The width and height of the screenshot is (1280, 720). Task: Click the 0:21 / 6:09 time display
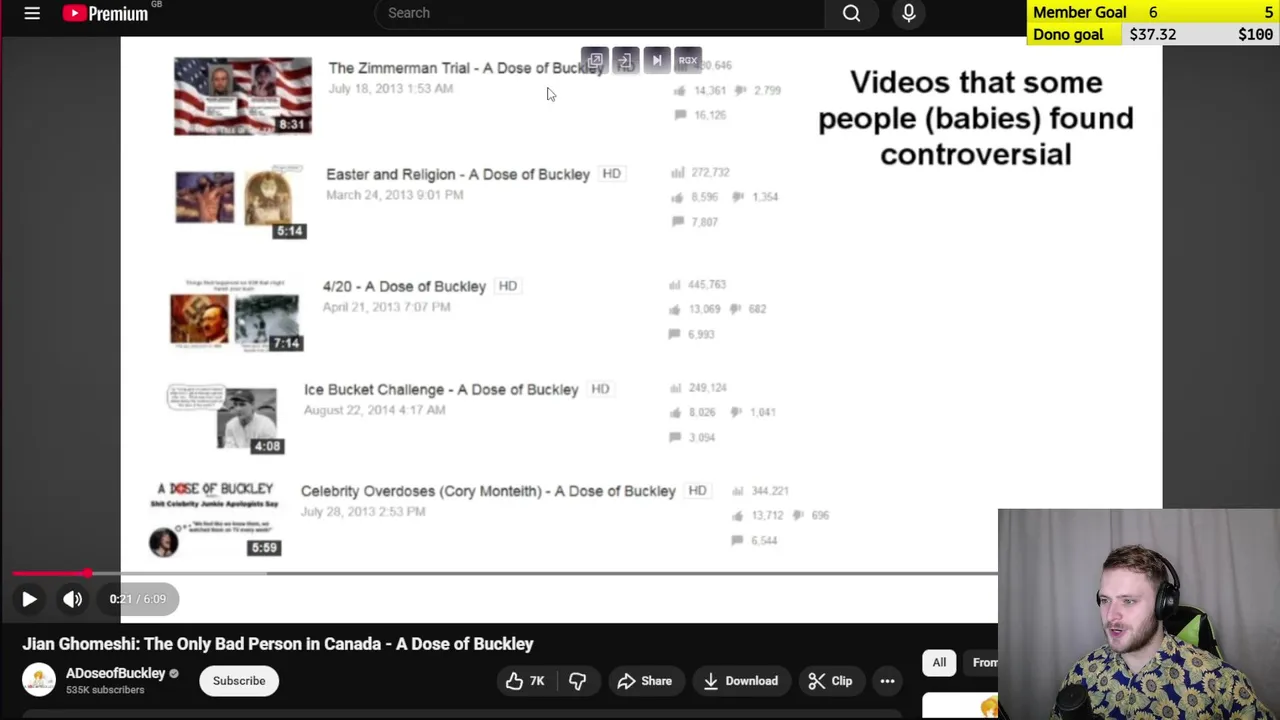[138, 599]
